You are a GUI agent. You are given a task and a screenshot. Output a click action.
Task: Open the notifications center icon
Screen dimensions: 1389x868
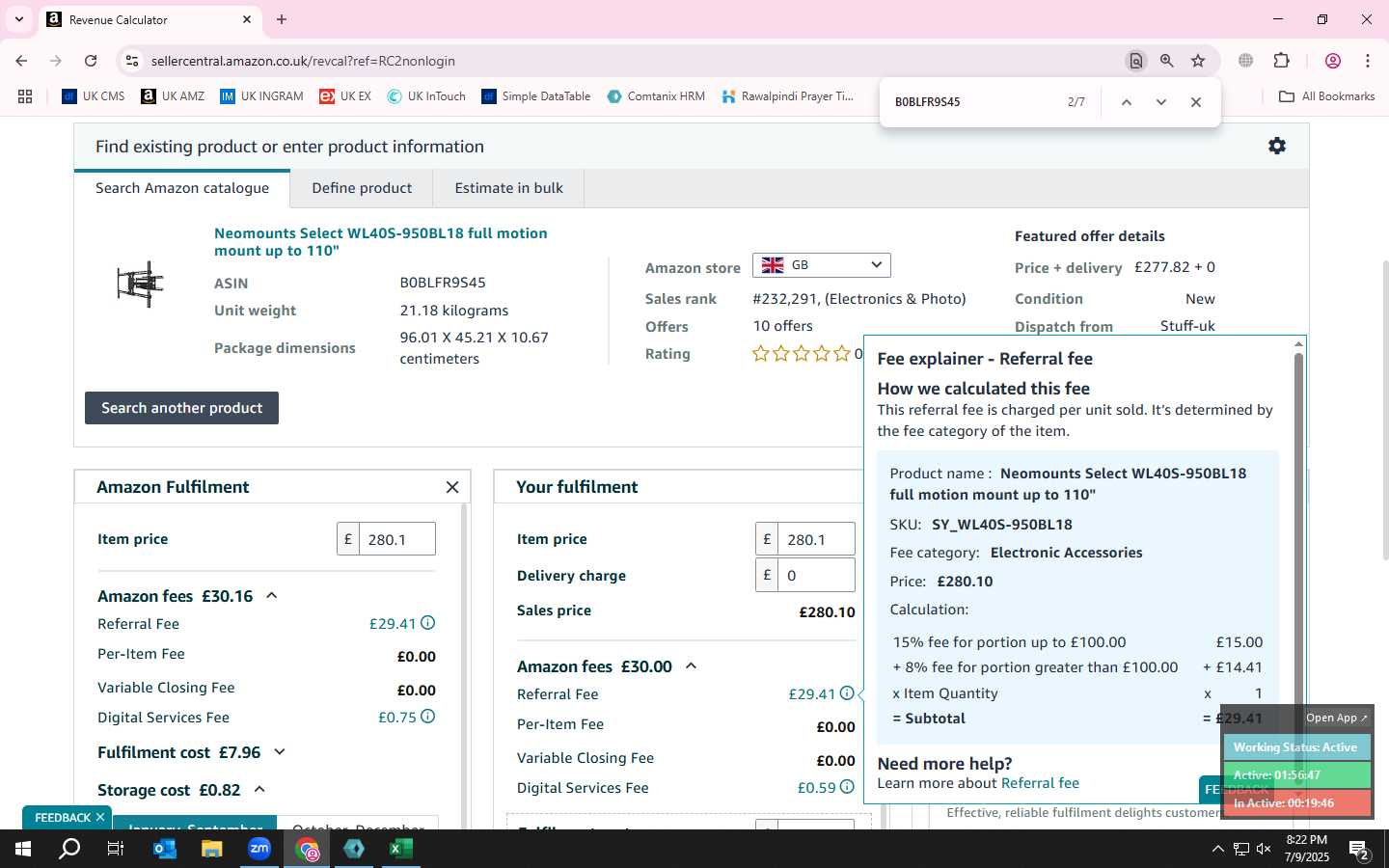click(1359, 850)
